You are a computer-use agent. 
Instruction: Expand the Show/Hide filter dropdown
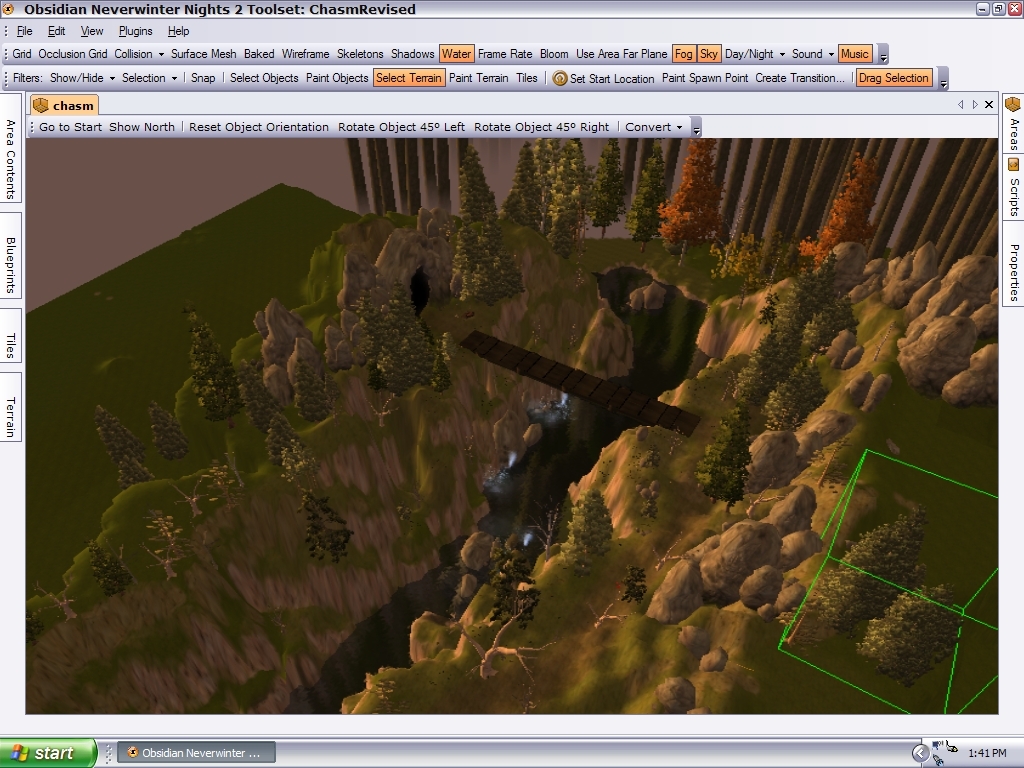pyautogui.click(x=82, y=78)
